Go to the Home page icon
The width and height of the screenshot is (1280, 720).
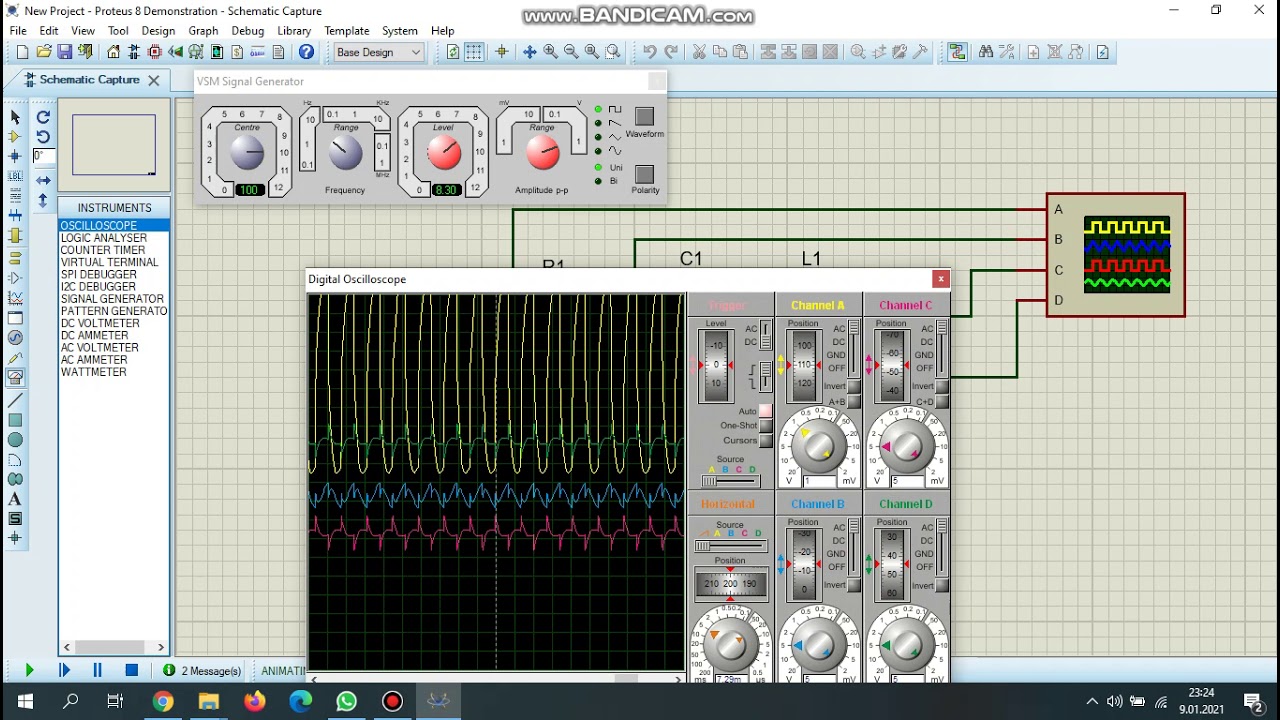tap(113, 52)
